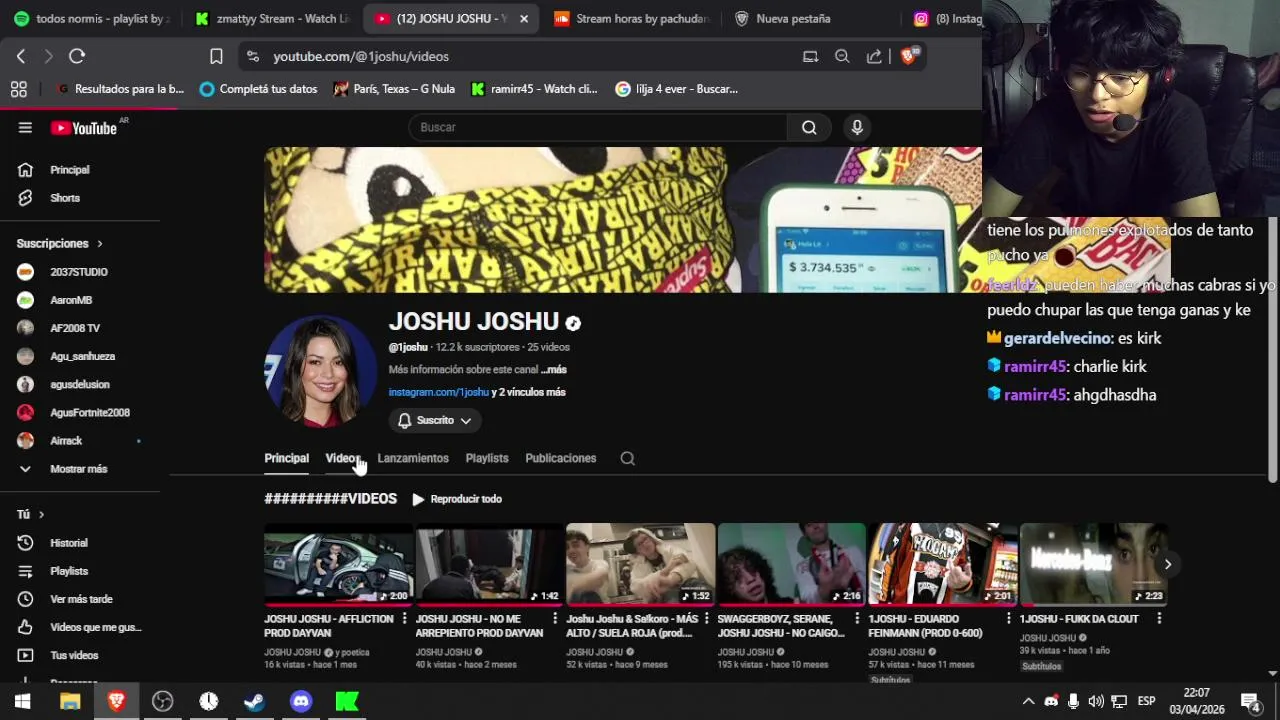
Task: Open ramirr45 Watch bookmark
Action: click(534, 89)
